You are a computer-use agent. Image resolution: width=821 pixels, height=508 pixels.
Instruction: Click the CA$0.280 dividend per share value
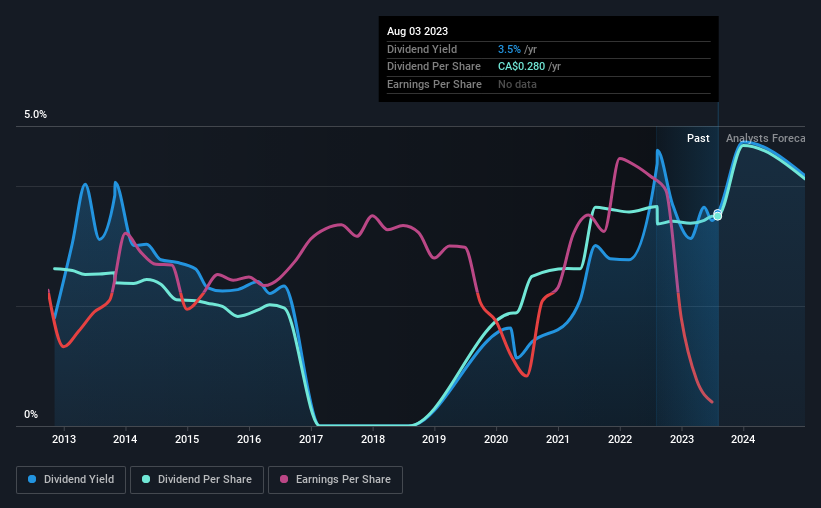coord(521,67)
